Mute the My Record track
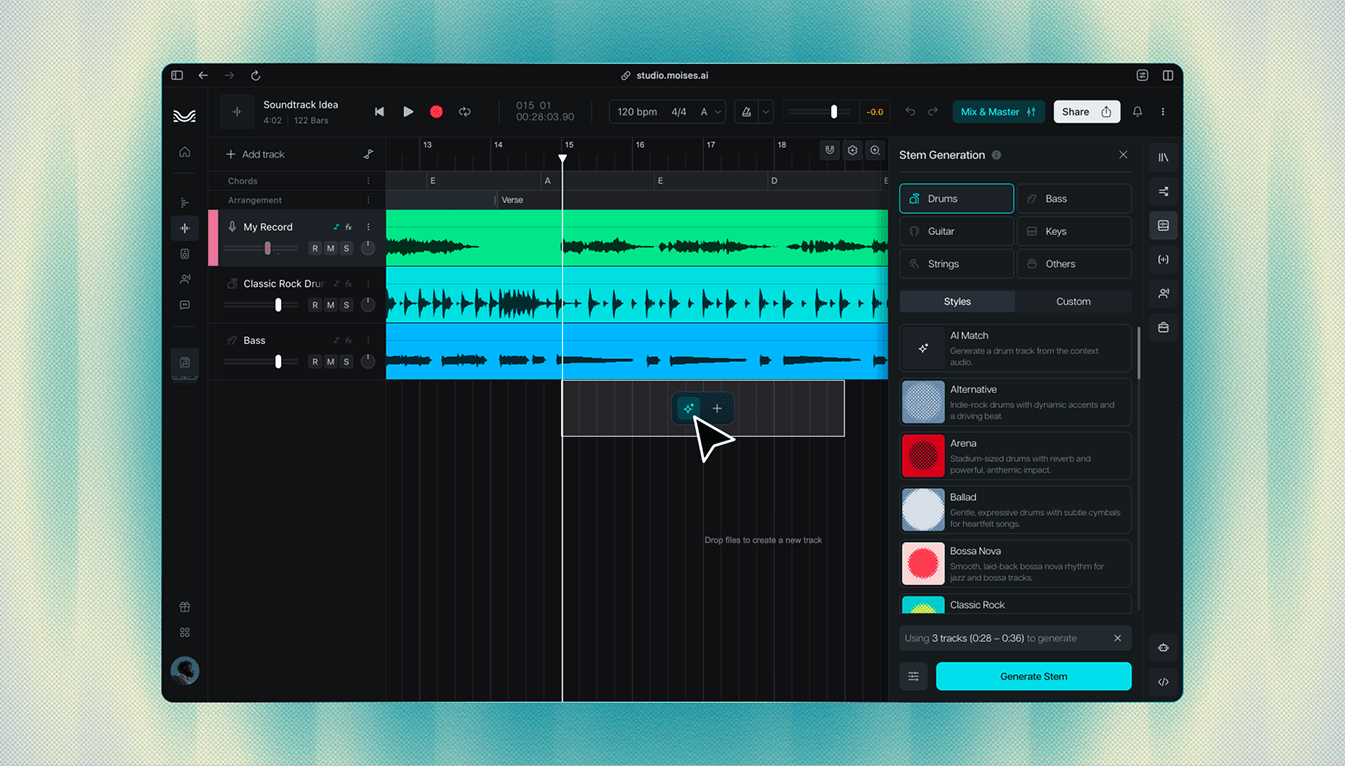This screenshot has width=1345, height=766. point(331,248)
